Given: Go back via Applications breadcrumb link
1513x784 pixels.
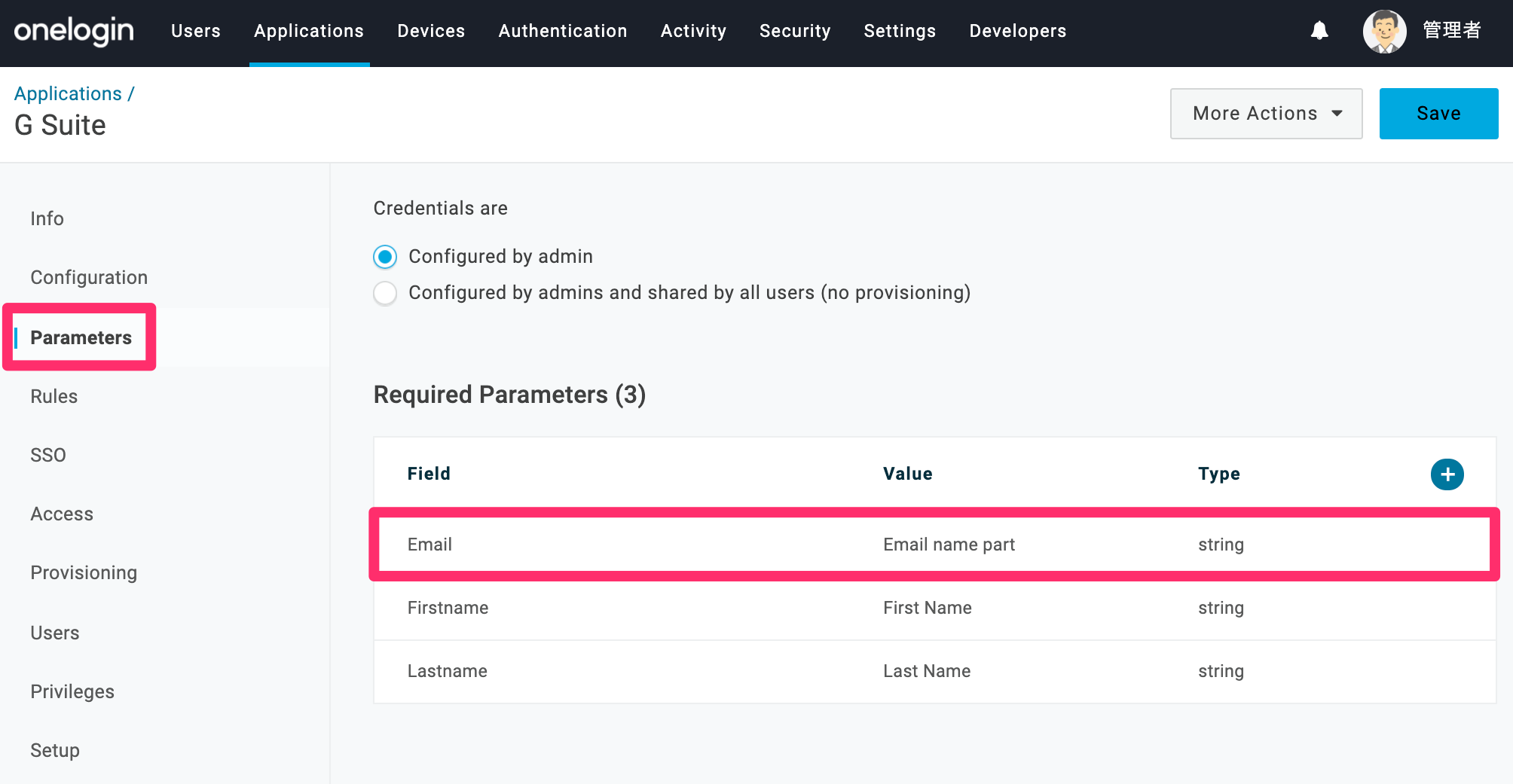Looking at the screenshot, I should click(x=68, y=93).
